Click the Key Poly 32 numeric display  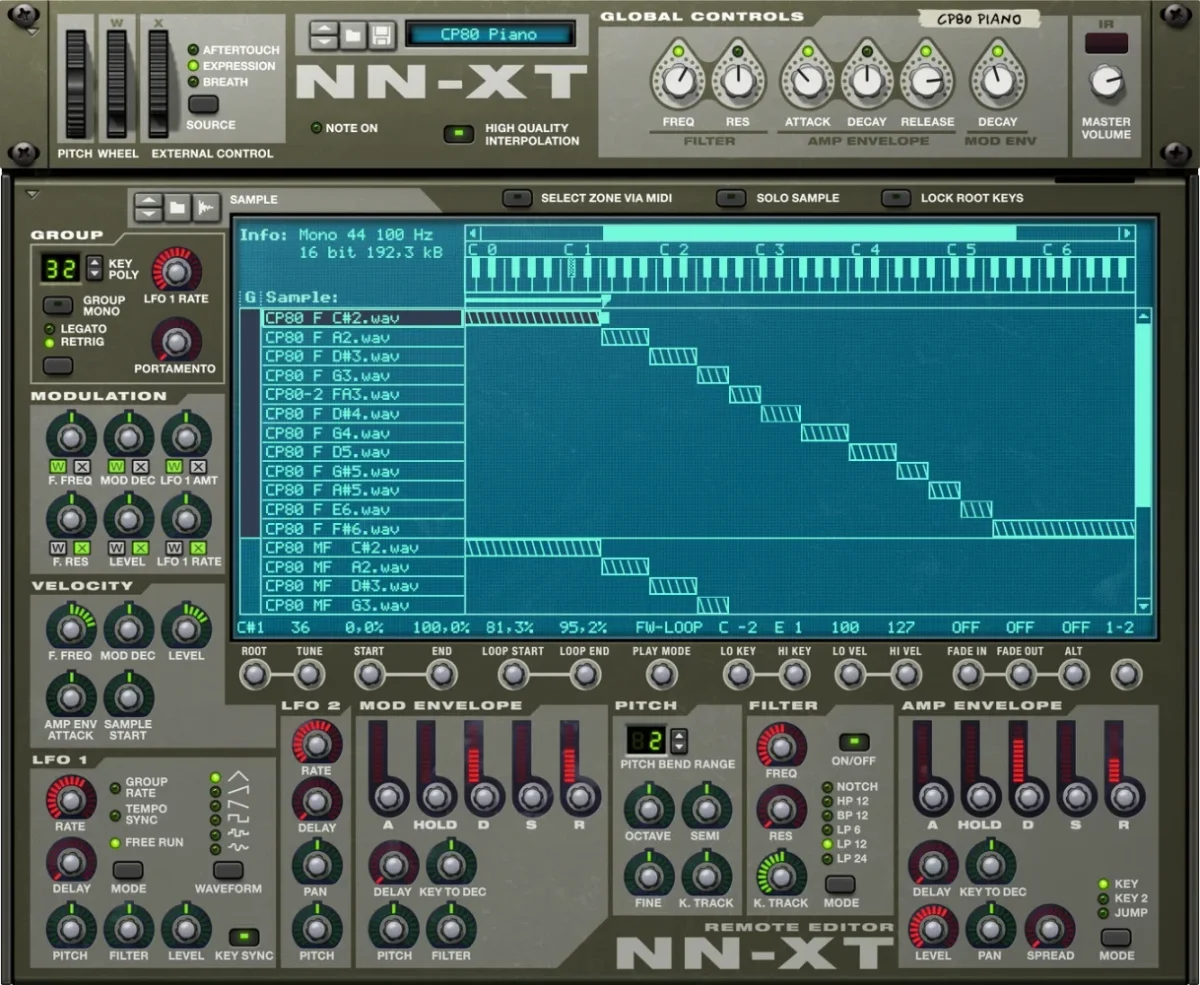tap(61, 268)
